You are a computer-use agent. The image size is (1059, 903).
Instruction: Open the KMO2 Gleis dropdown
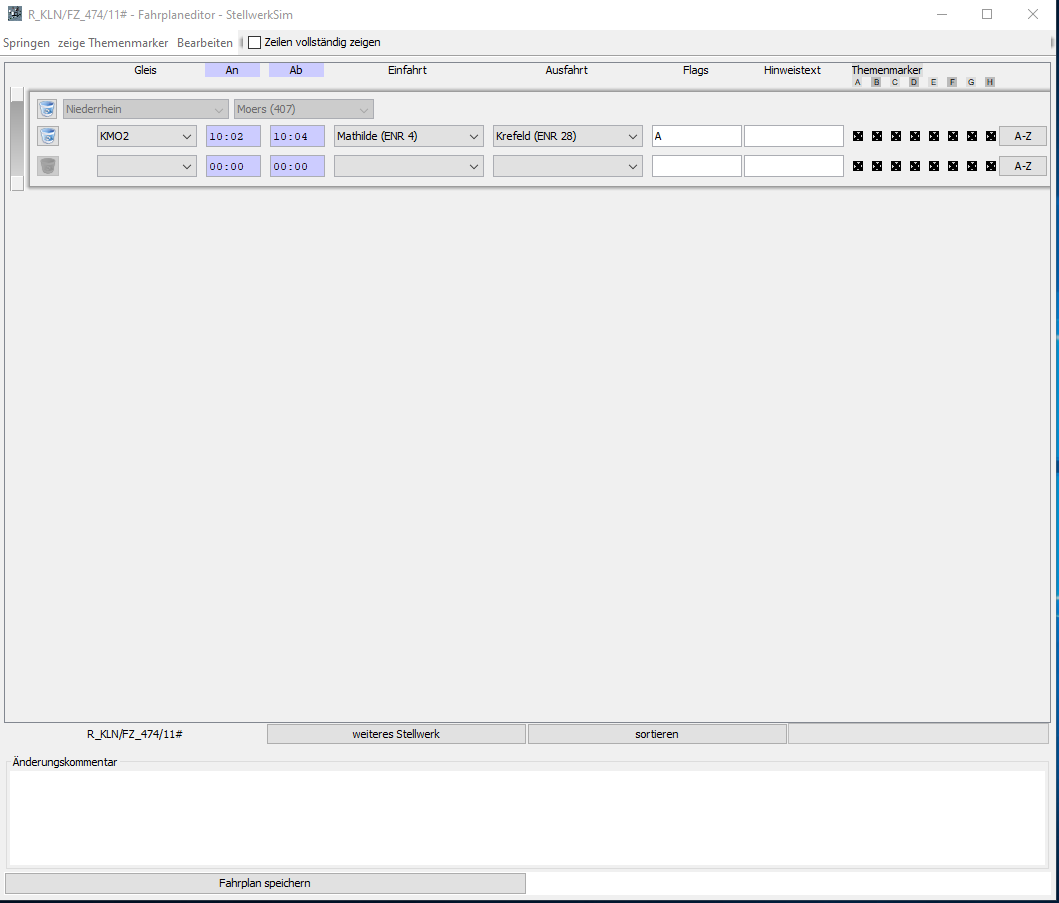(146, 136)
